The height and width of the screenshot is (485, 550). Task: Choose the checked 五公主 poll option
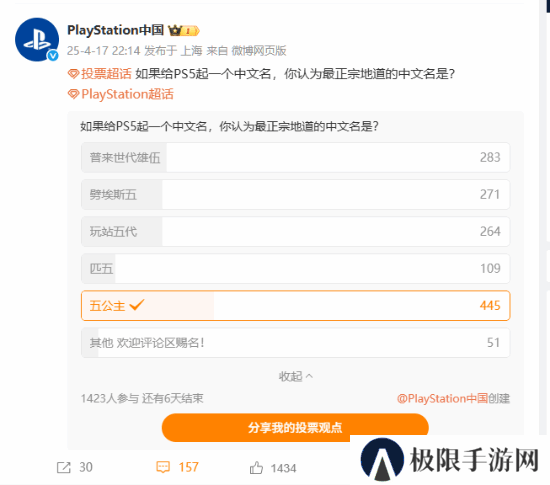click(295, 305)
